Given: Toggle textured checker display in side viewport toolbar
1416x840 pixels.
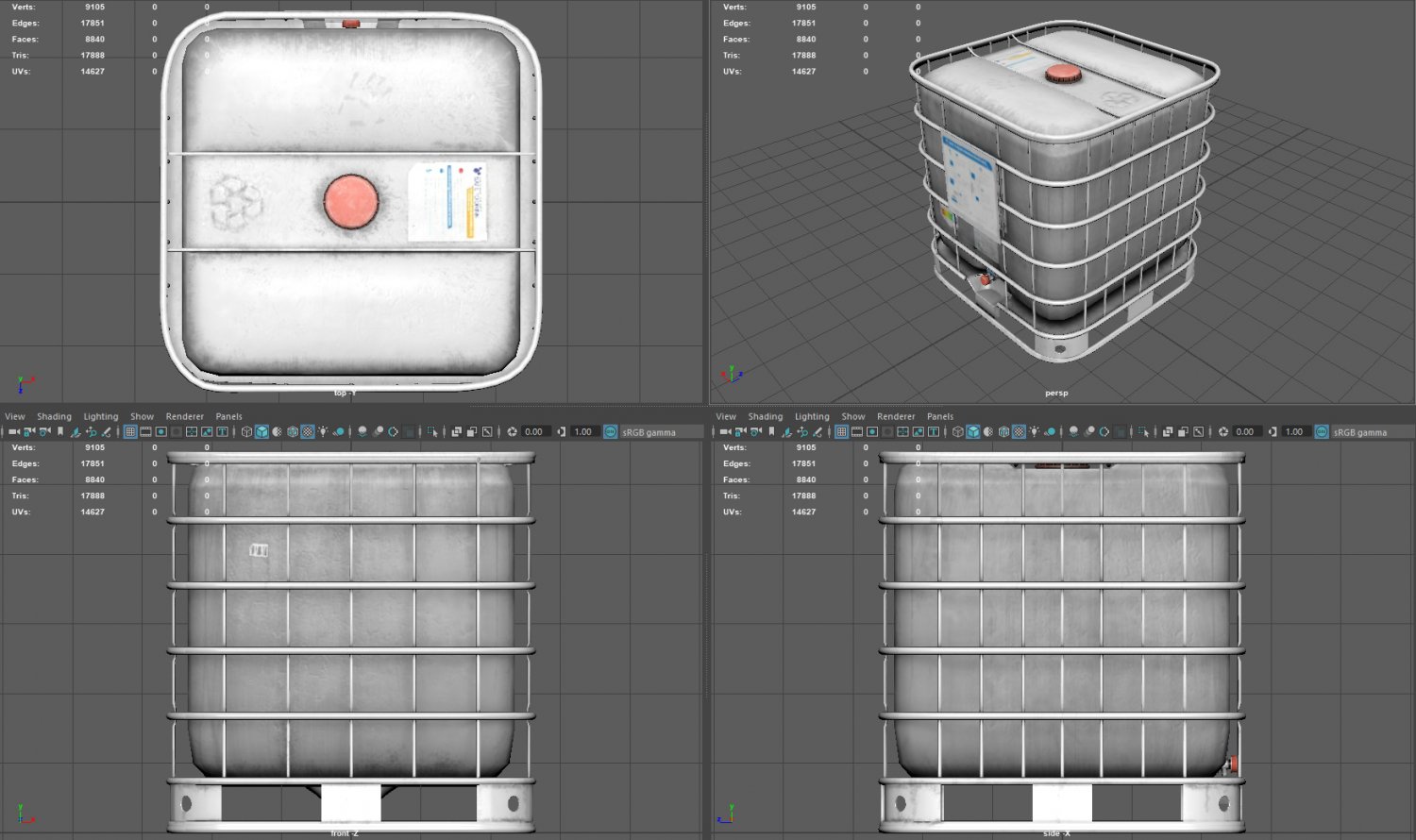Looking at the screenshot, I should (1019, 432).
